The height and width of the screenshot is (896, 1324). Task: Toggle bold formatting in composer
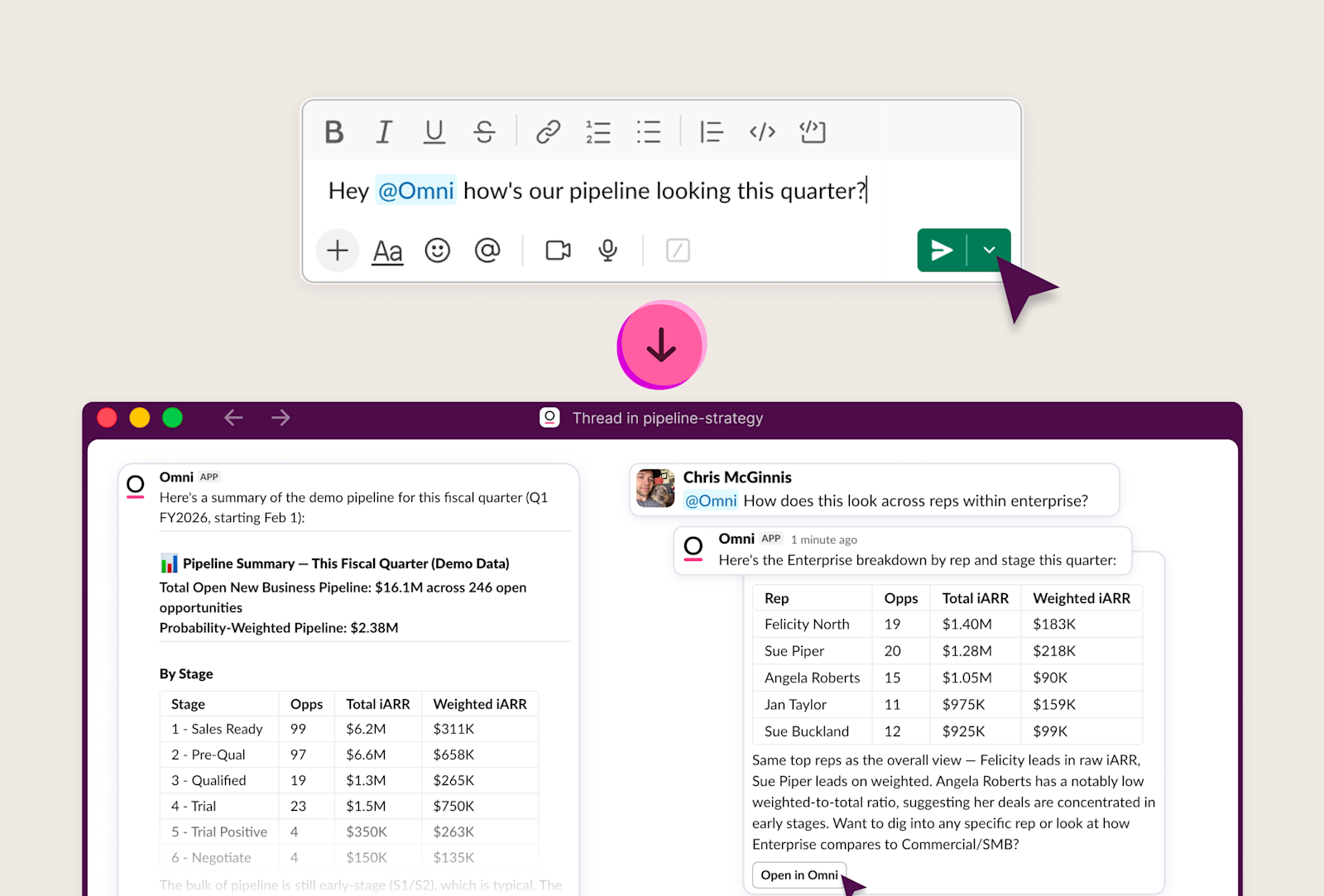click(334, 132)
